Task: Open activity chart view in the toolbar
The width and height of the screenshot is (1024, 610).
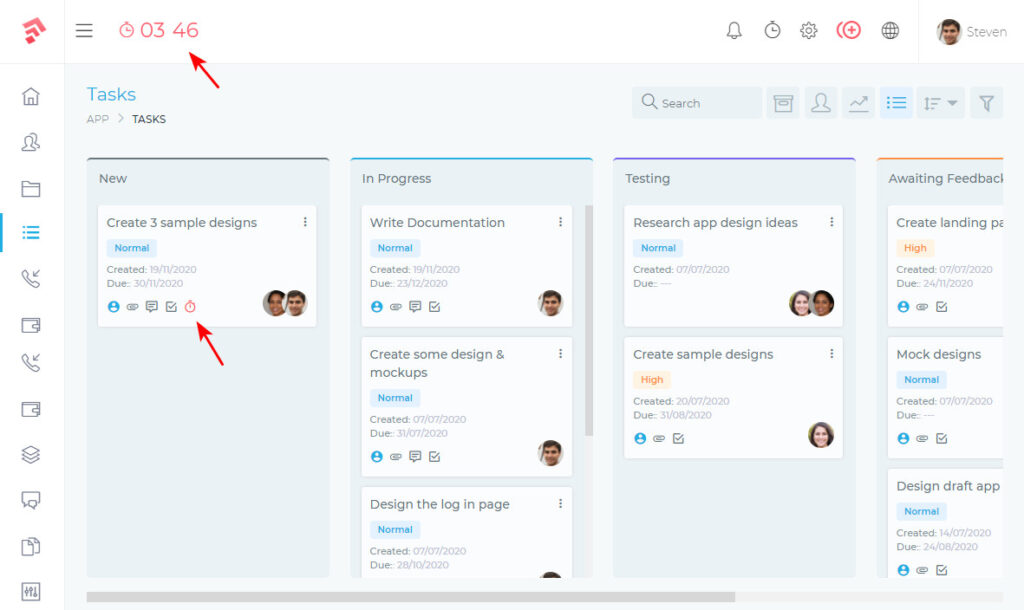Action: (858, 102)
